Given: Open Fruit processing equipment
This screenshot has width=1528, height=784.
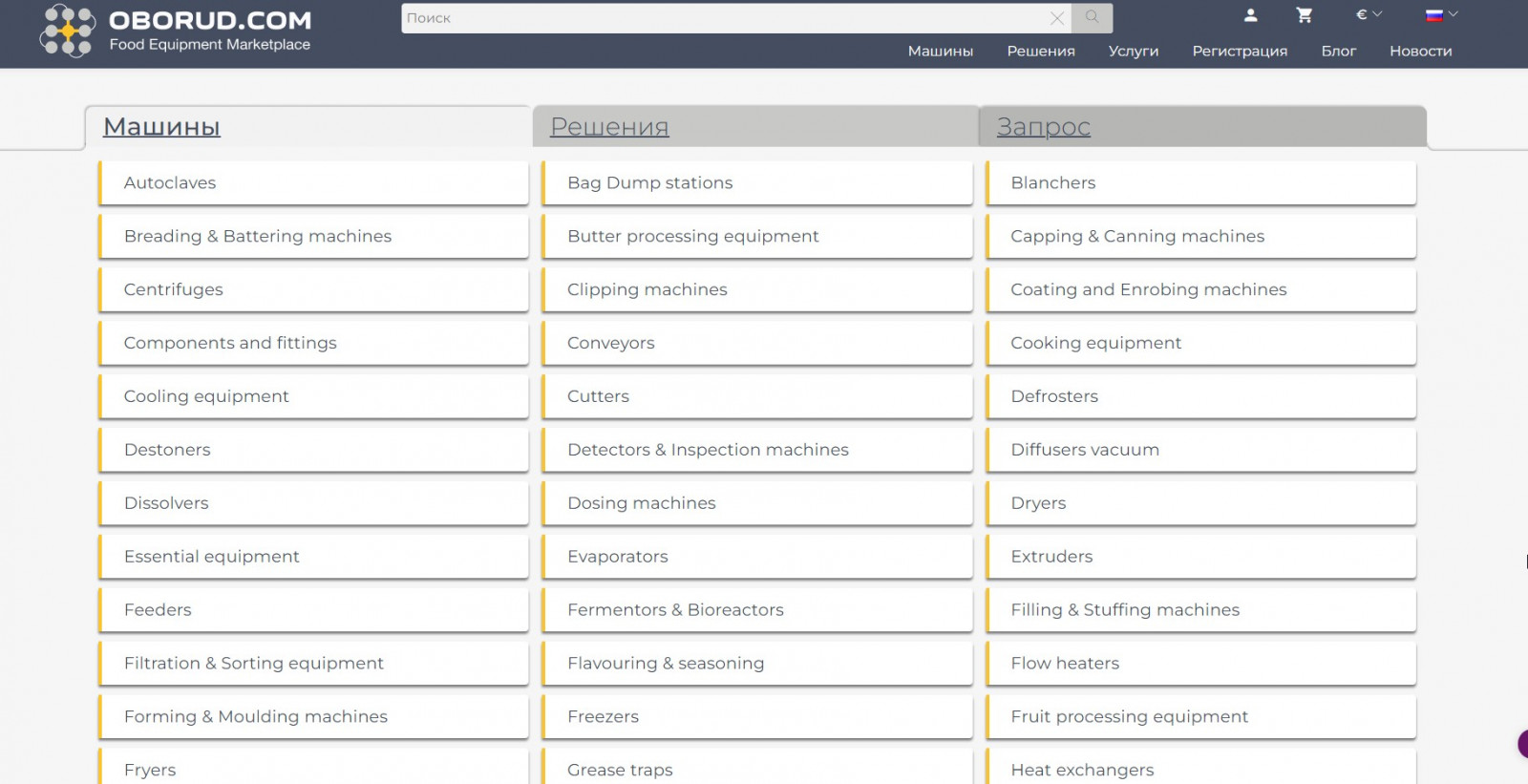Looking at the screenshot, I should (1200, 717).
